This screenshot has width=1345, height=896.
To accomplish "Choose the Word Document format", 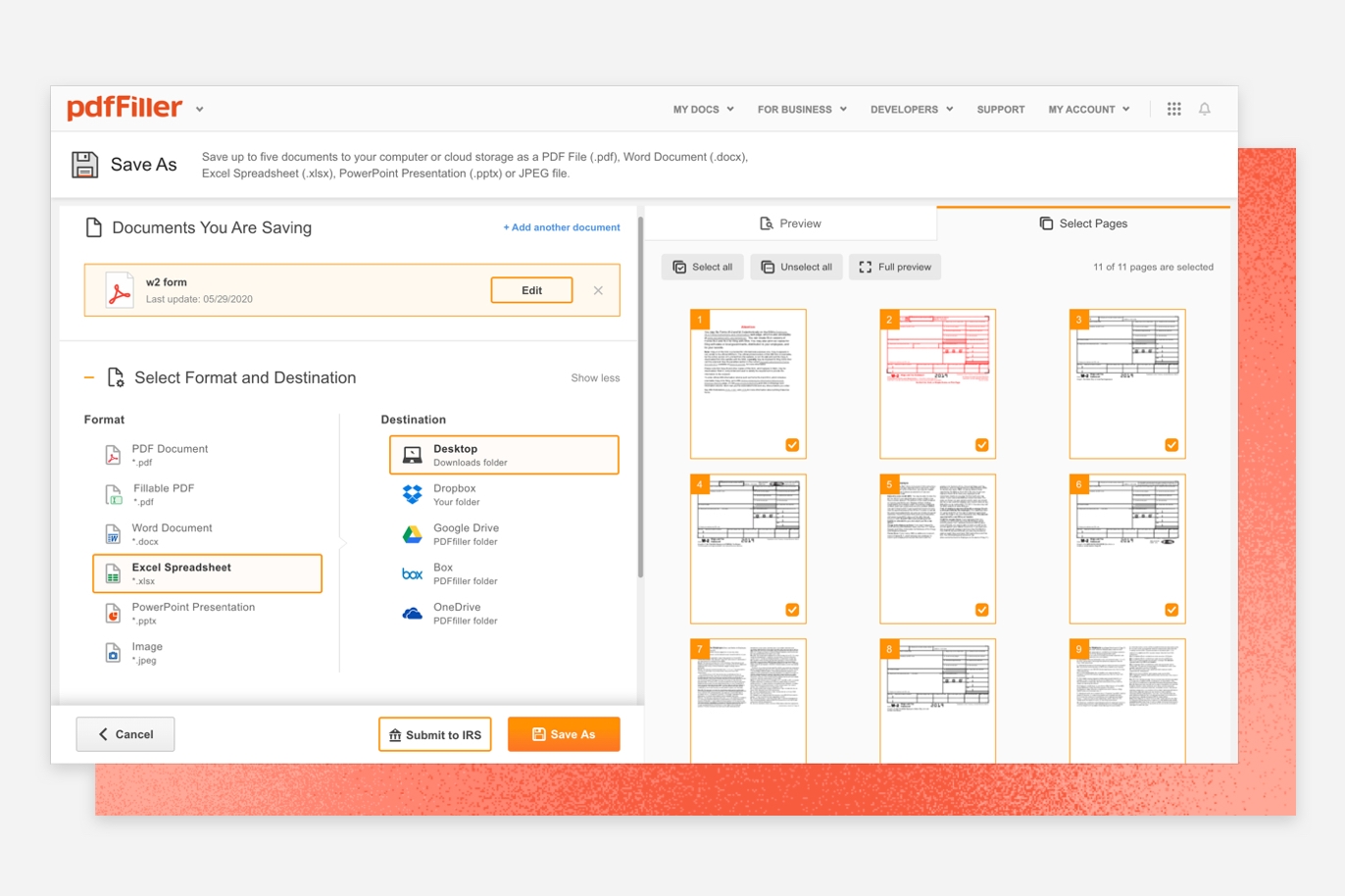I will pos(207,534).
